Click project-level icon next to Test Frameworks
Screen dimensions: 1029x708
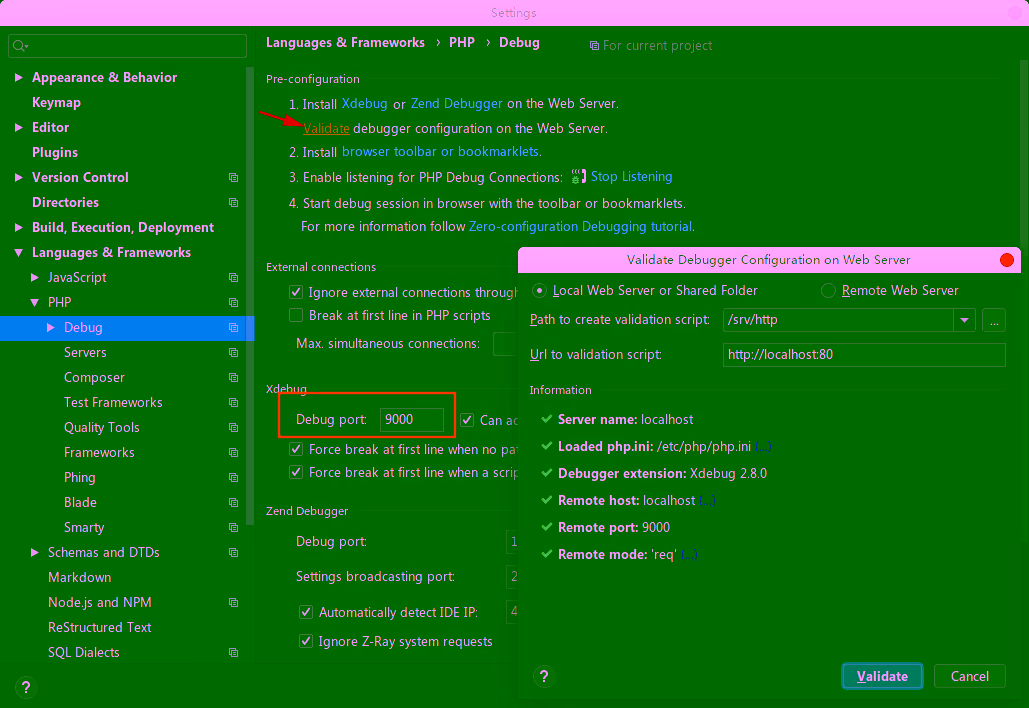tap(233, 402)
